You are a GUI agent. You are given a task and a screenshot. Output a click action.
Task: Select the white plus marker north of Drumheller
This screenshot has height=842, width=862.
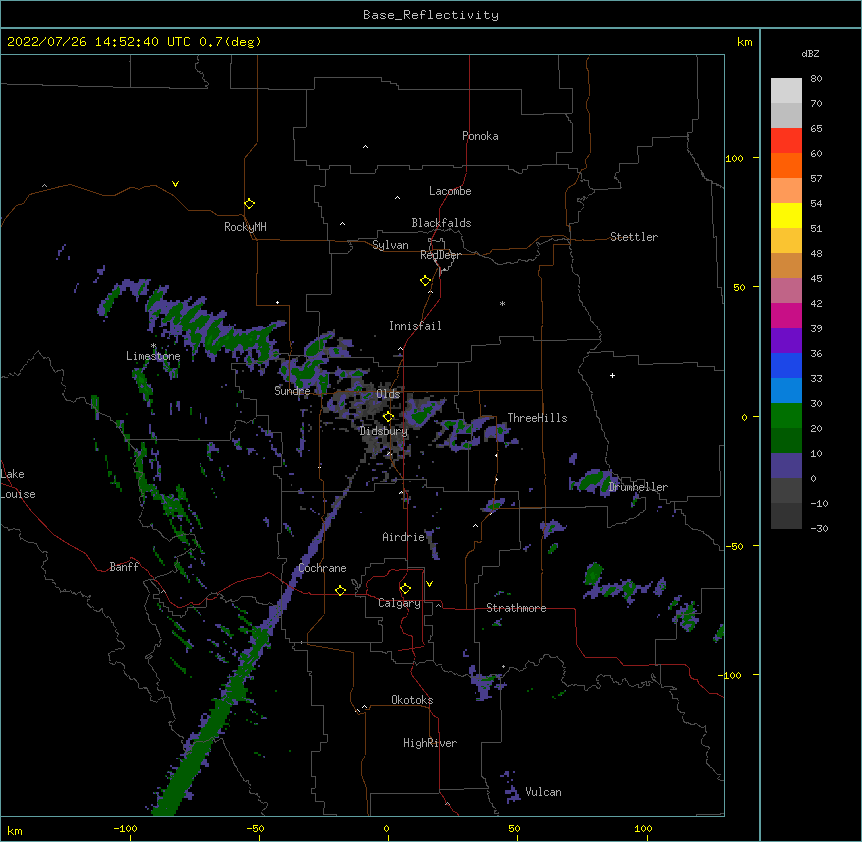pyautogui.click(x=612, y=375)
